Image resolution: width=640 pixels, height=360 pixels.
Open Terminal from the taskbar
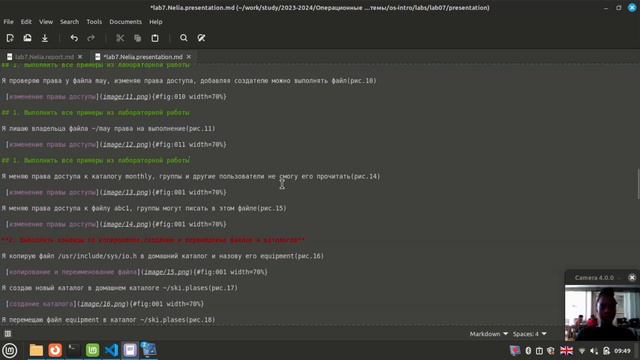74,350
